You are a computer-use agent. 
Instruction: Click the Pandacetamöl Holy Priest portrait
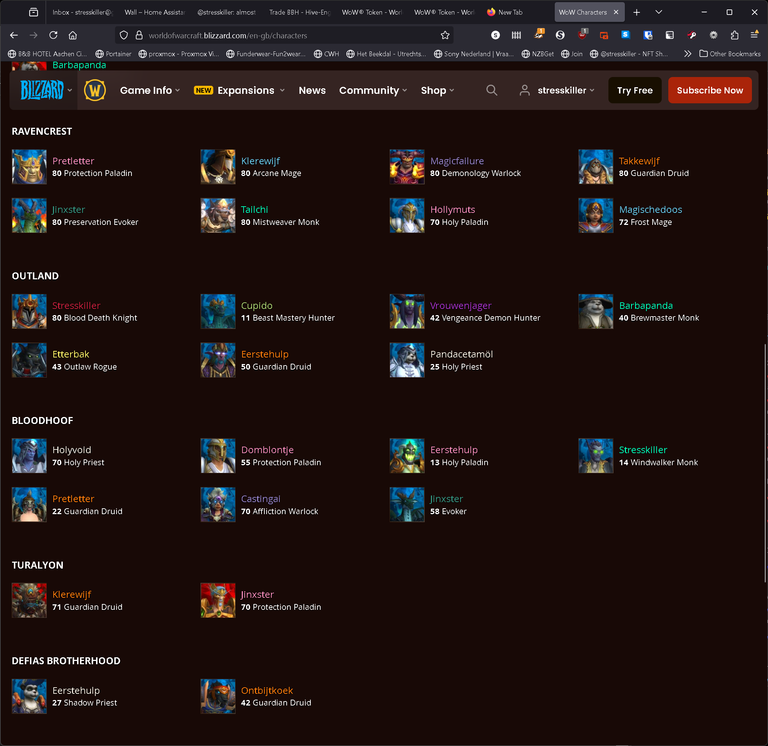point(407,360)
